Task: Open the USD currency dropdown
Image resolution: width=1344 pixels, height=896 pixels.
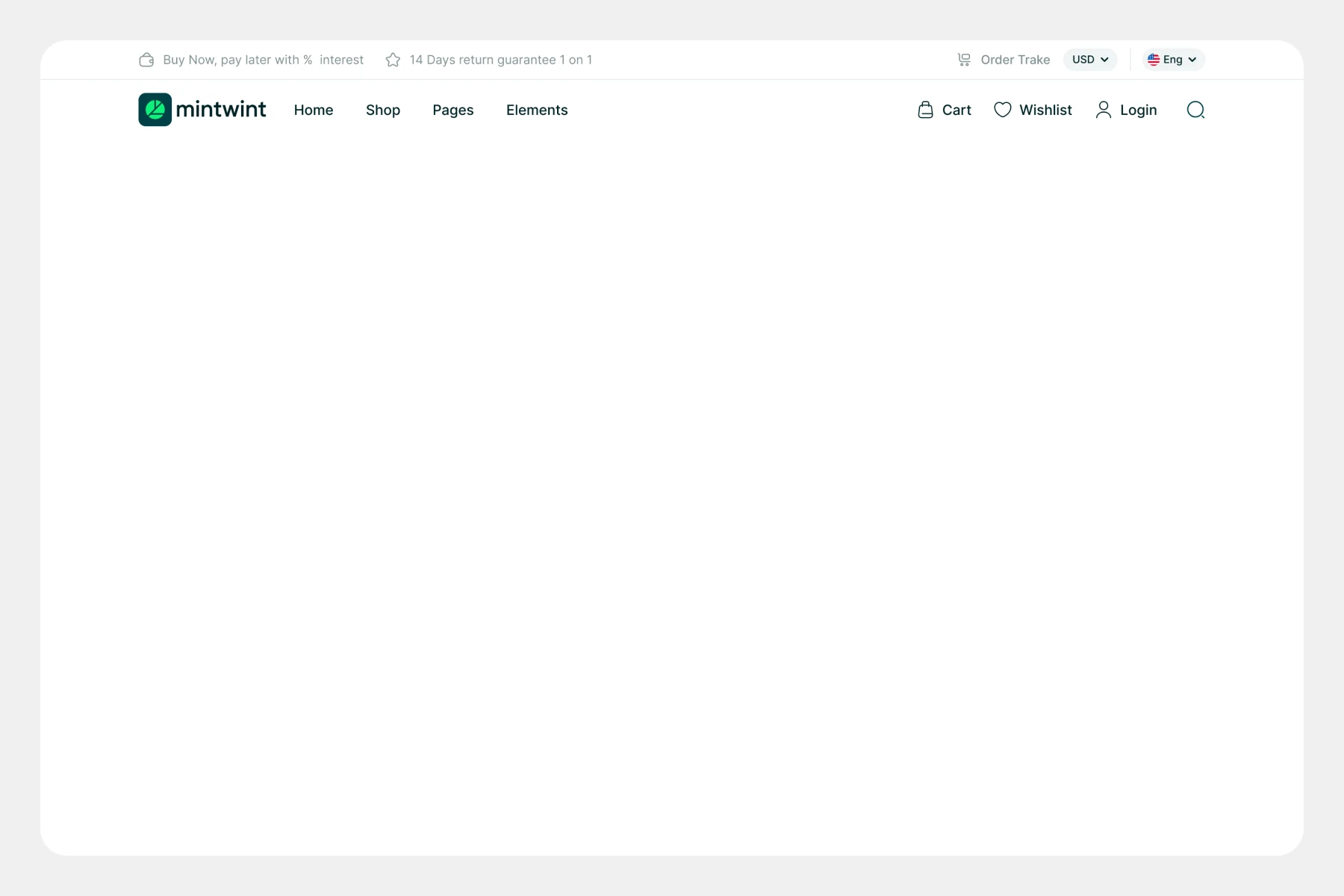Action: point(1090,60)
